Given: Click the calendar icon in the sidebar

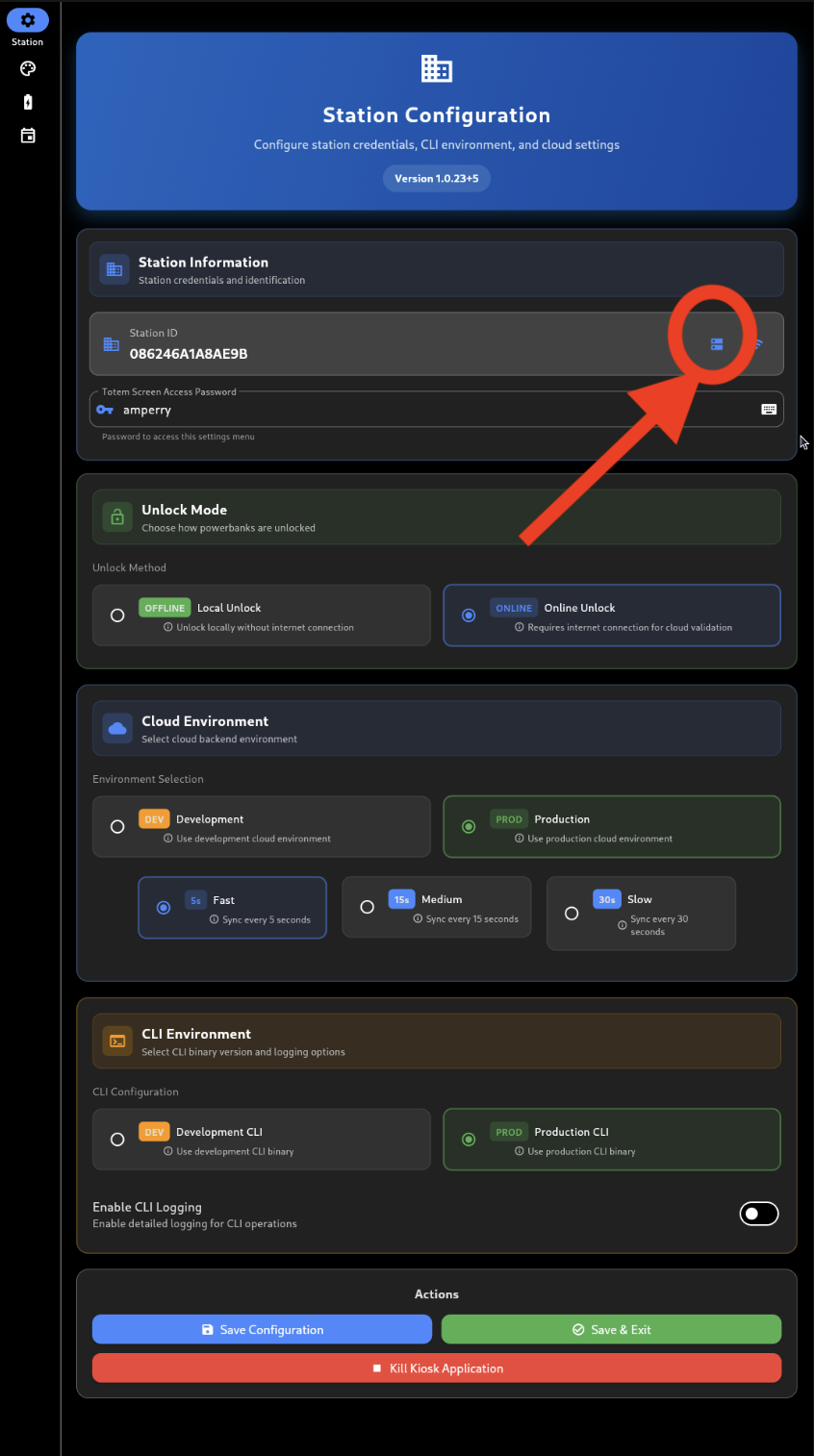Looking at the screenshot, I should (27, 135).
